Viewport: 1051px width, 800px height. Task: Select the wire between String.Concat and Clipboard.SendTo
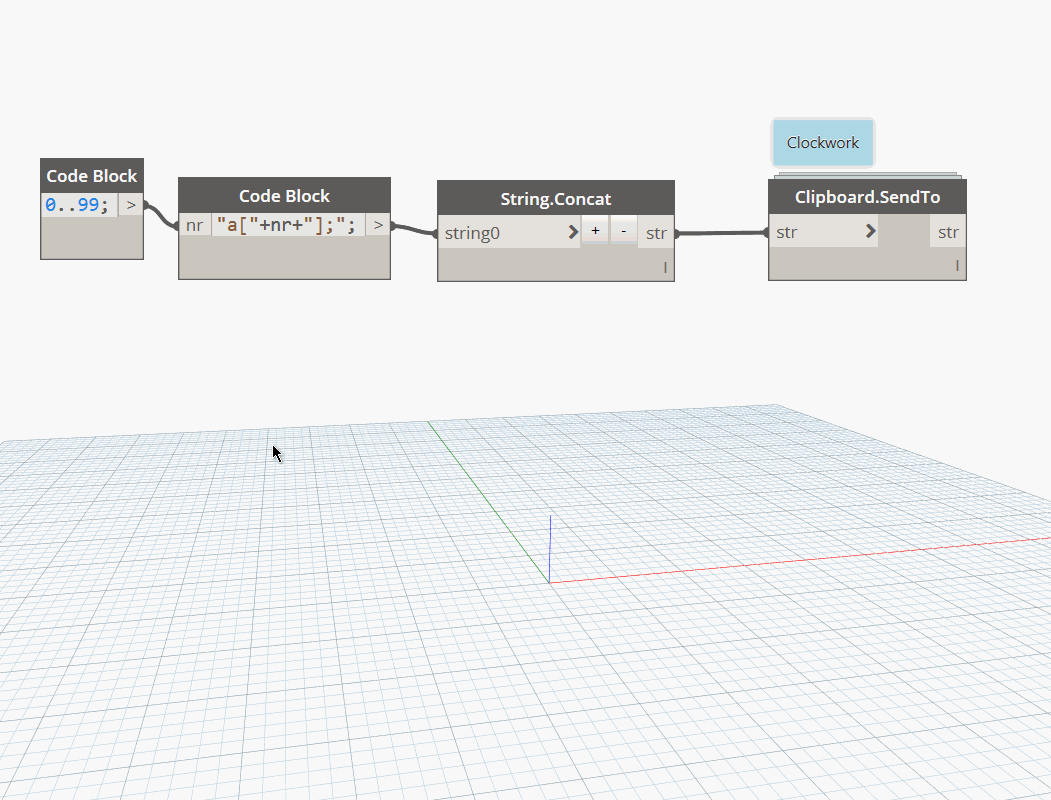(x=721, y=232)
